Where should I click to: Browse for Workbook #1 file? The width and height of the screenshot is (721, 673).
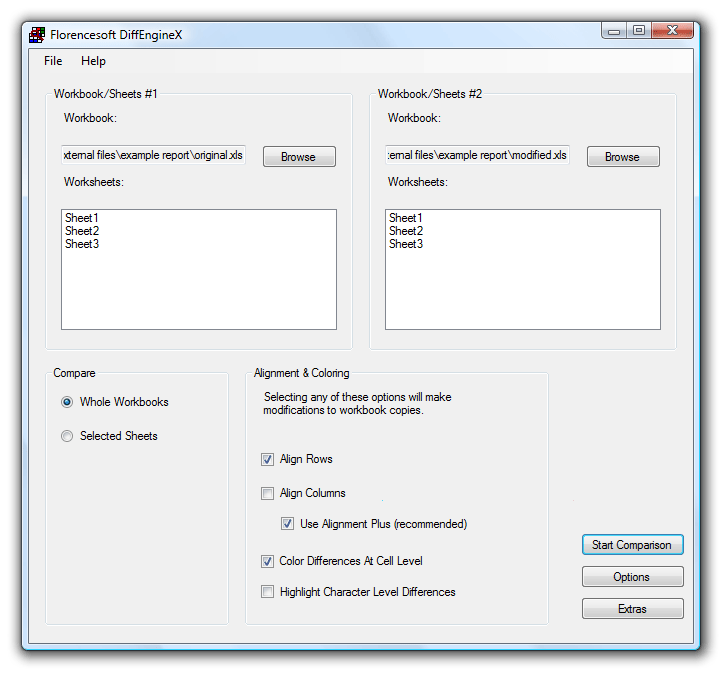click(x=298, y=157)
